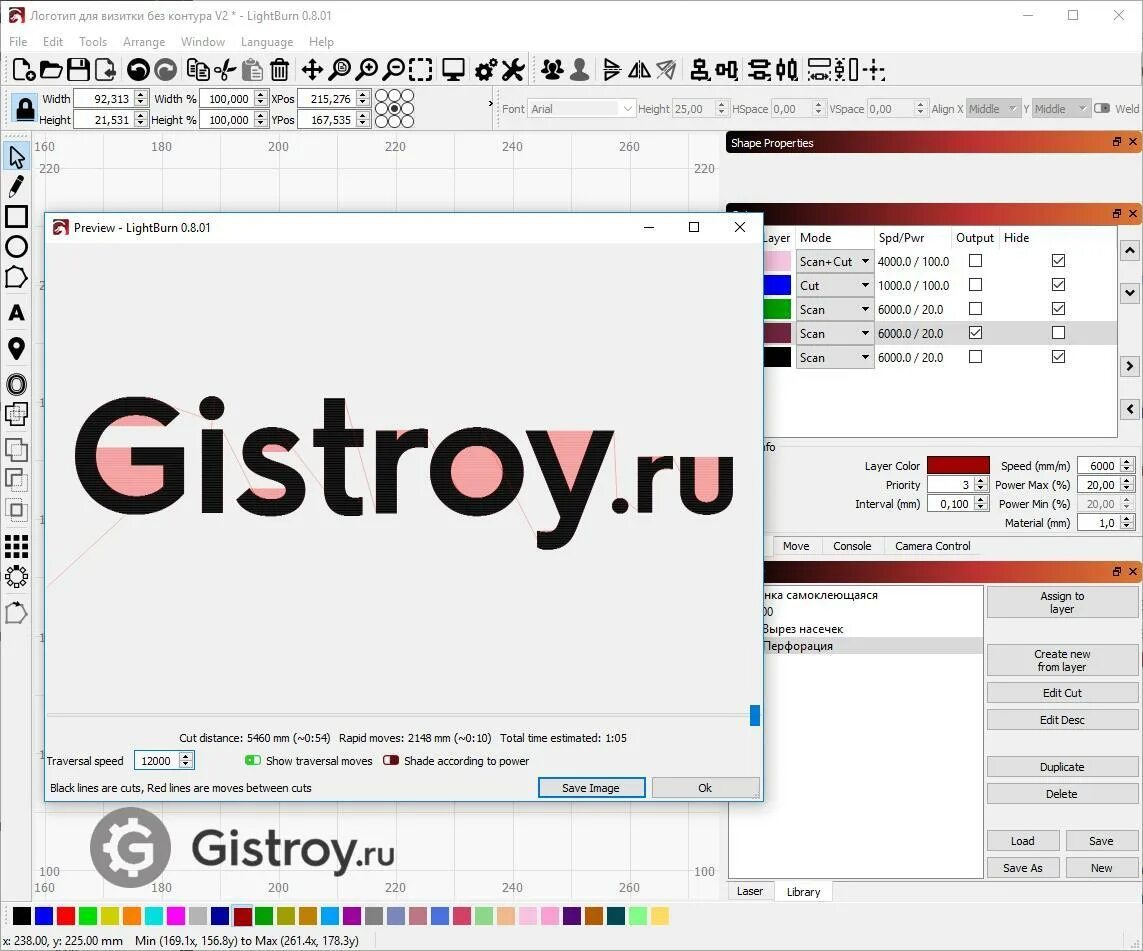This screenshot has width=1143, height=951.
Task: Select the Polygon tool
Action: (x=16, y=277)
